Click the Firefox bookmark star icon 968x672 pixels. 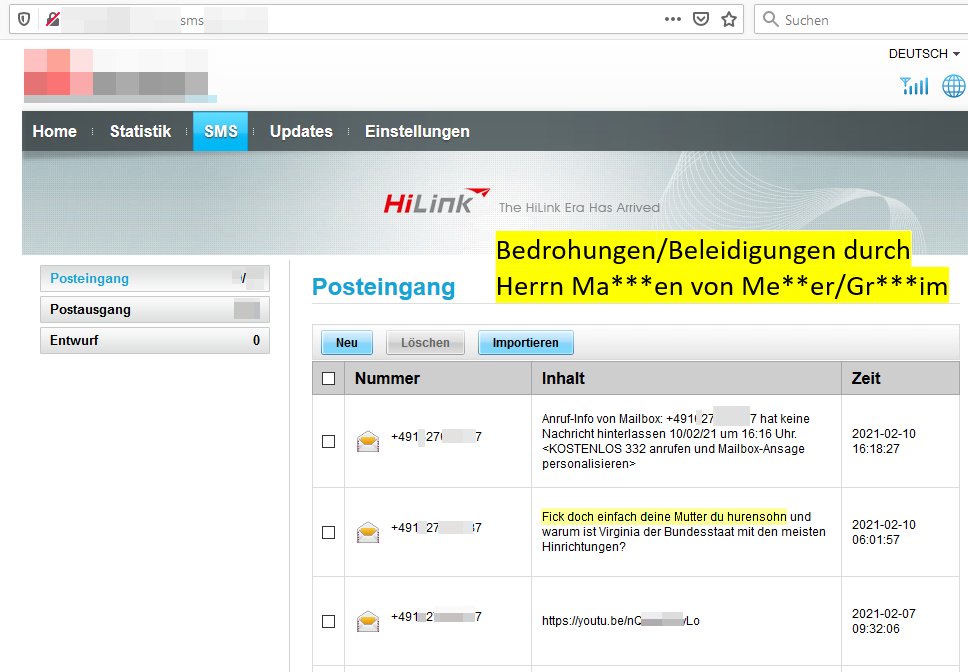click(729, 19)
